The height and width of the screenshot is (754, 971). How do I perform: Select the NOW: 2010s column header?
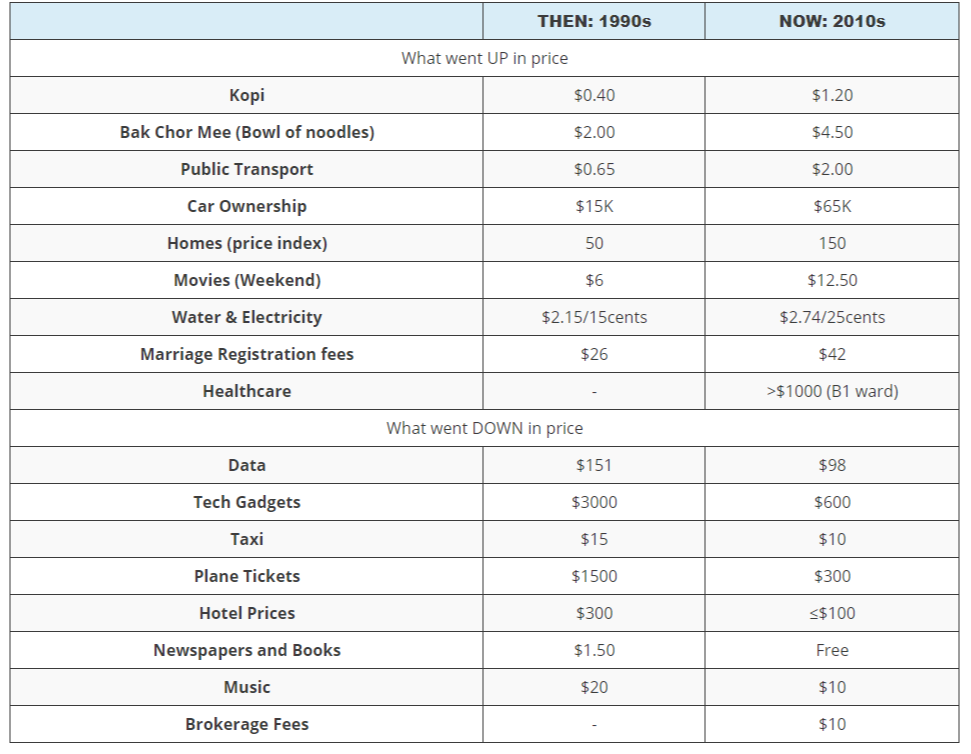pyautogui.click(x=832, y=21)
